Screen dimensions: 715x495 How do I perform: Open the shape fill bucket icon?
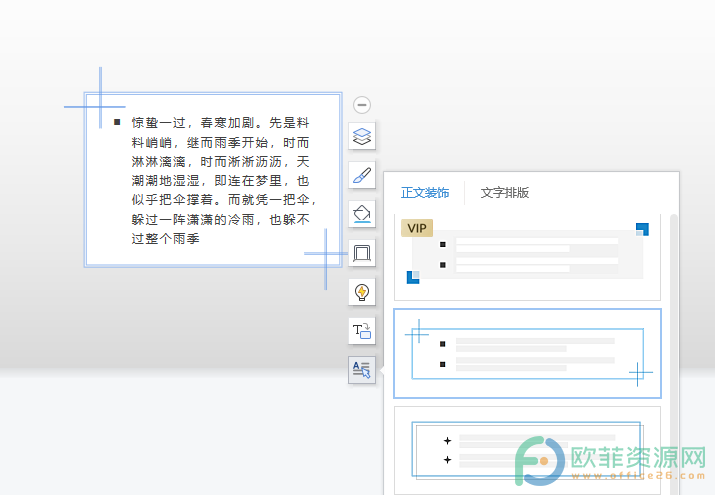click(362, 214)
